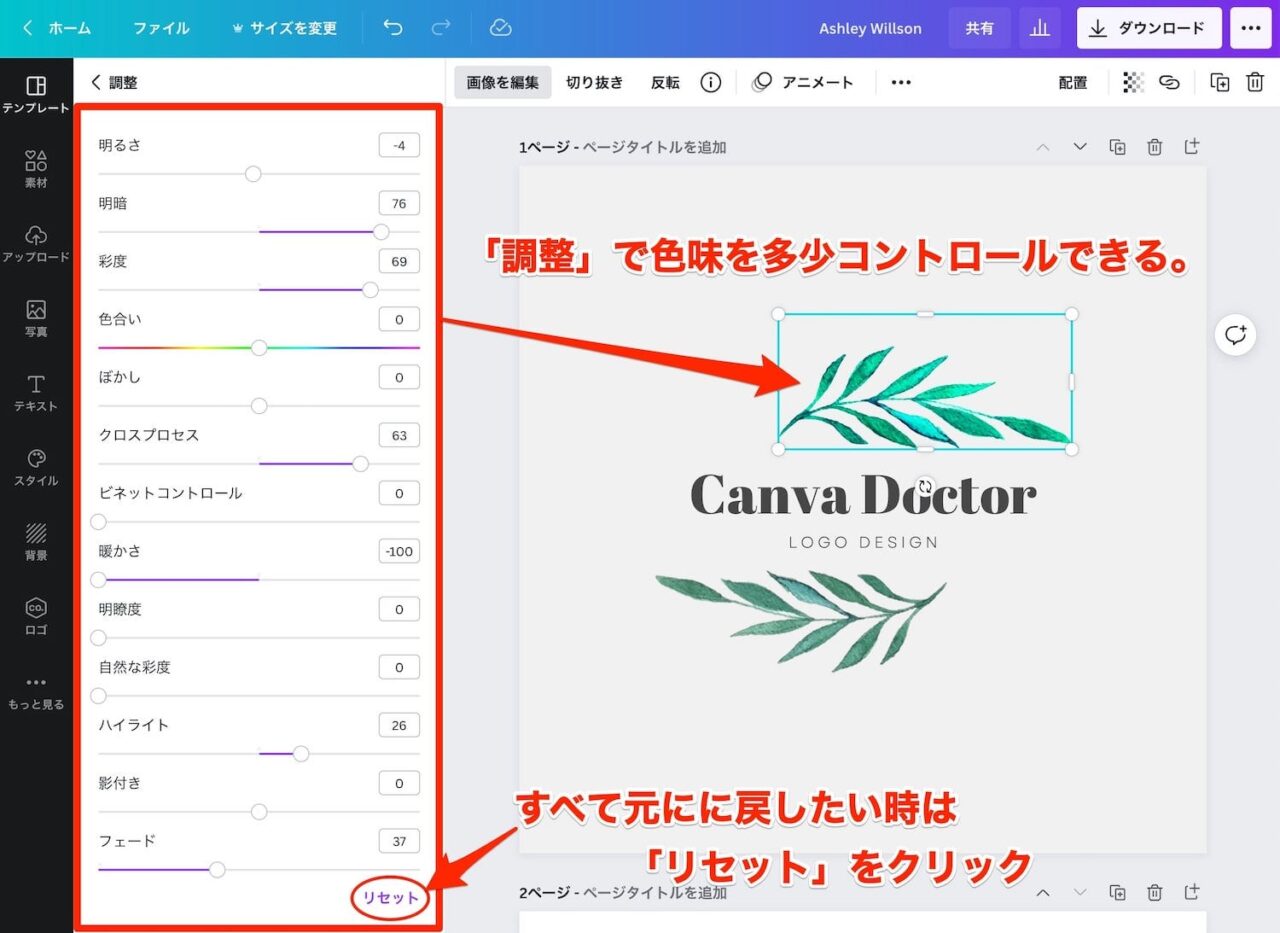Click the 明るさ slider handle
The width and height of the screenshot is (1280, 933).
point(253,174)
